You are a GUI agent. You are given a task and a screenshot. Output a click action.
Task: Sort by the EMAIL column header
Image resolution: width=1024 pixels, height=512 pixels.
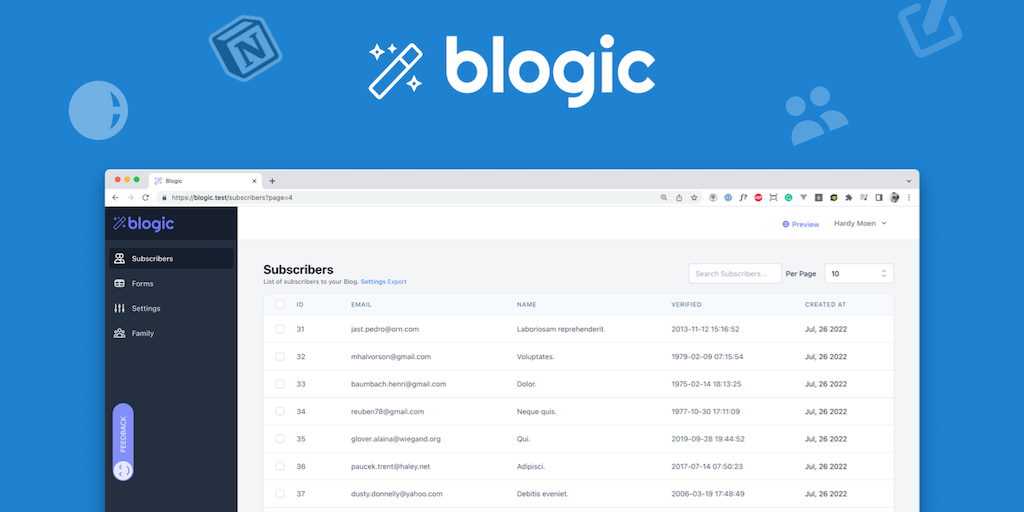[361, 304]
